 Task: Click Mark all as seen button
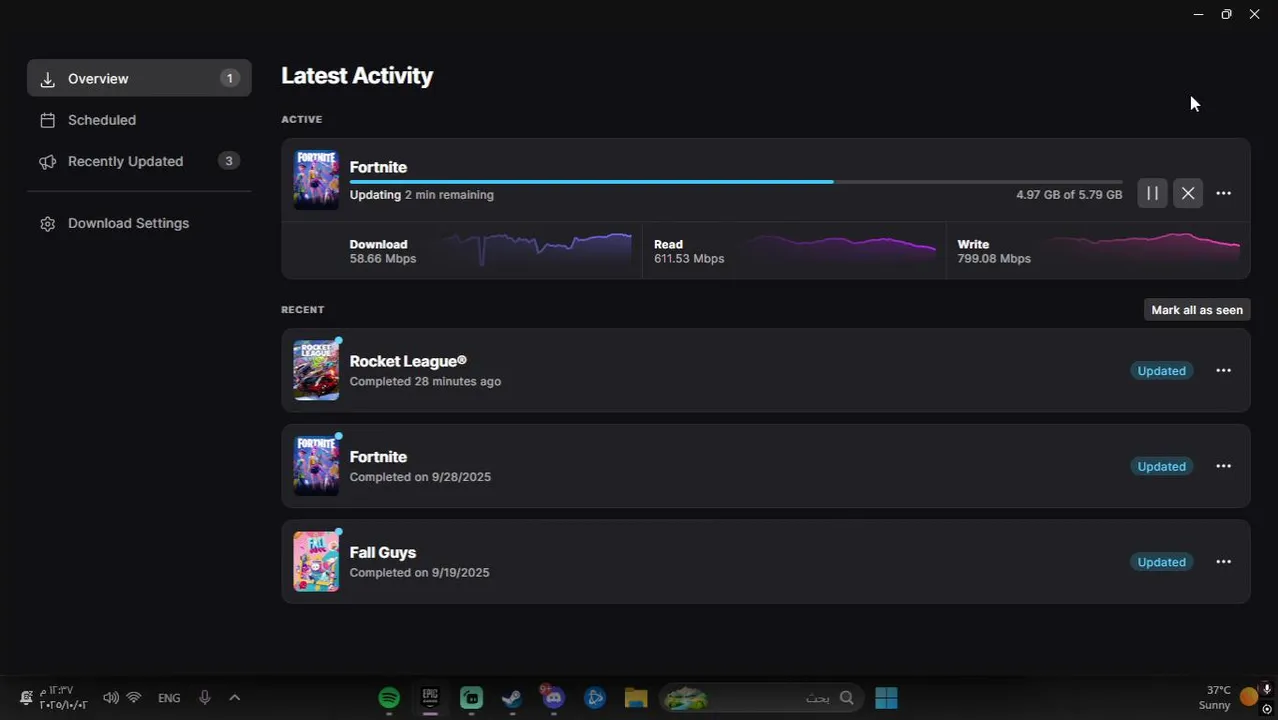pos(1197,310)
